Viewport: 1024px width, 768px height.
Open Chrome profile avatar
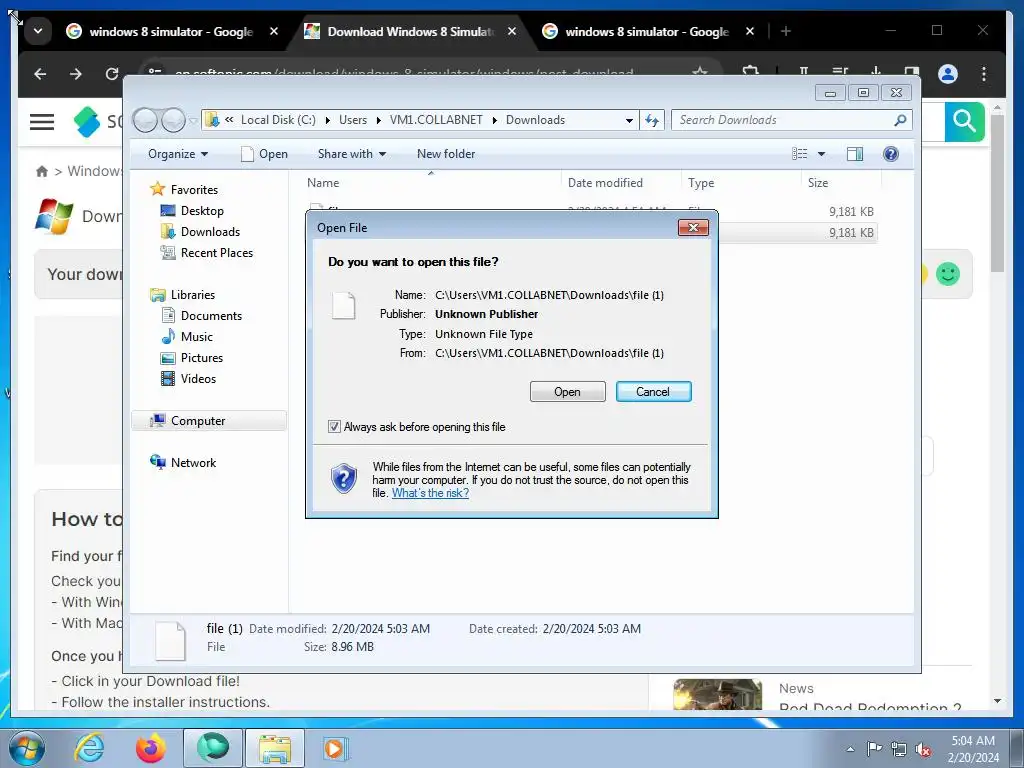click(x=948, y=74)
